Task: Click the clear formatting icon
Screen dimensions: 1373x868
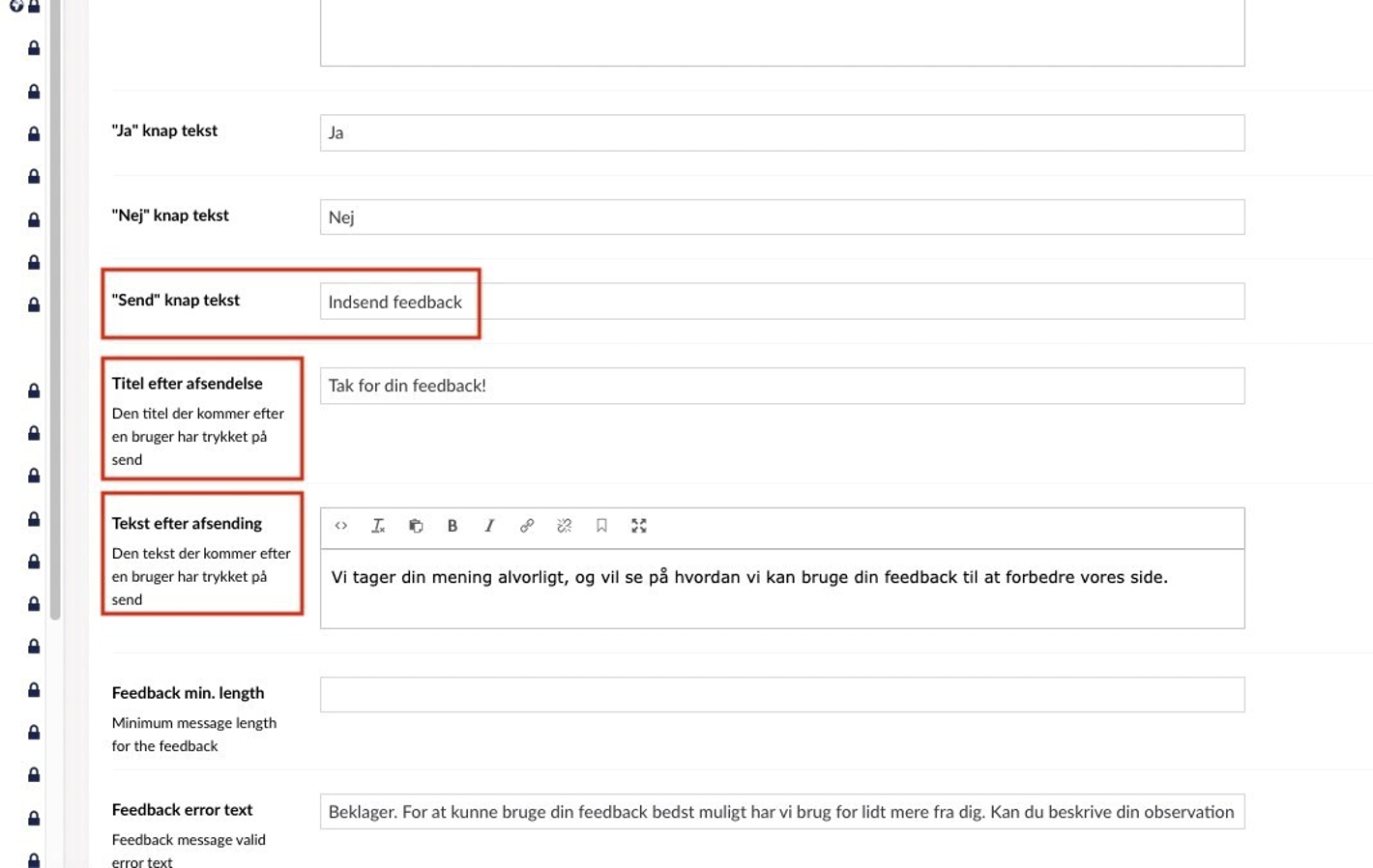Action: [378, 526]
